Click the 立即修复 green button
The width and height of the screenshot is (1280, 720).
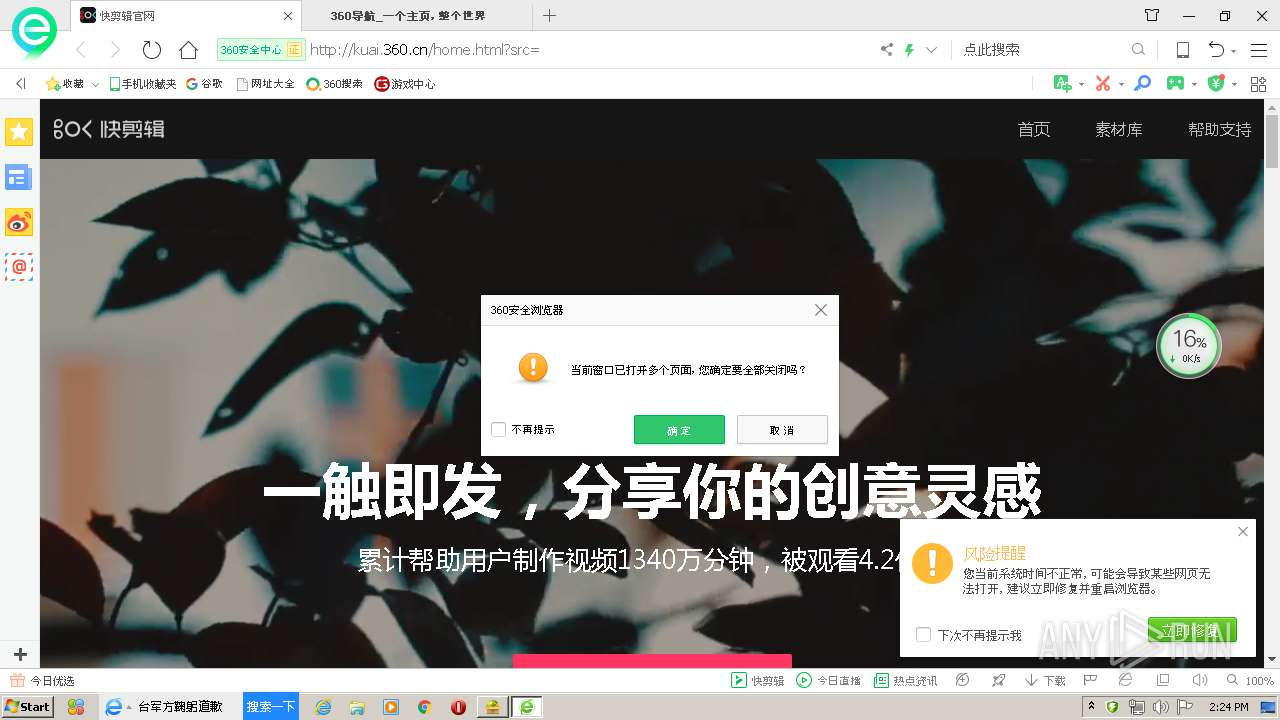click(x=1192, y=630)
